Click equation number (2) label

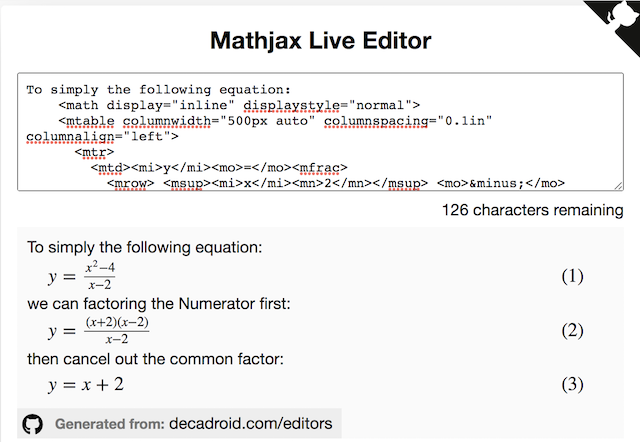click(x=572, y=331)
